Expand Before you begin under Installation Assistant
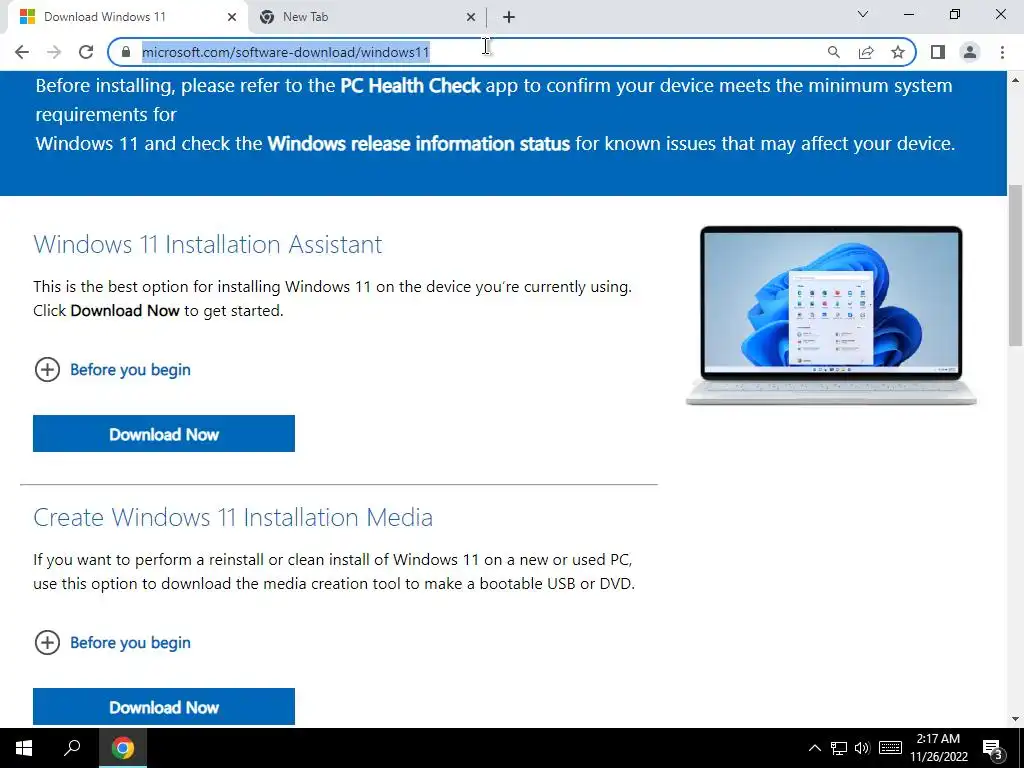 (112, 370)
